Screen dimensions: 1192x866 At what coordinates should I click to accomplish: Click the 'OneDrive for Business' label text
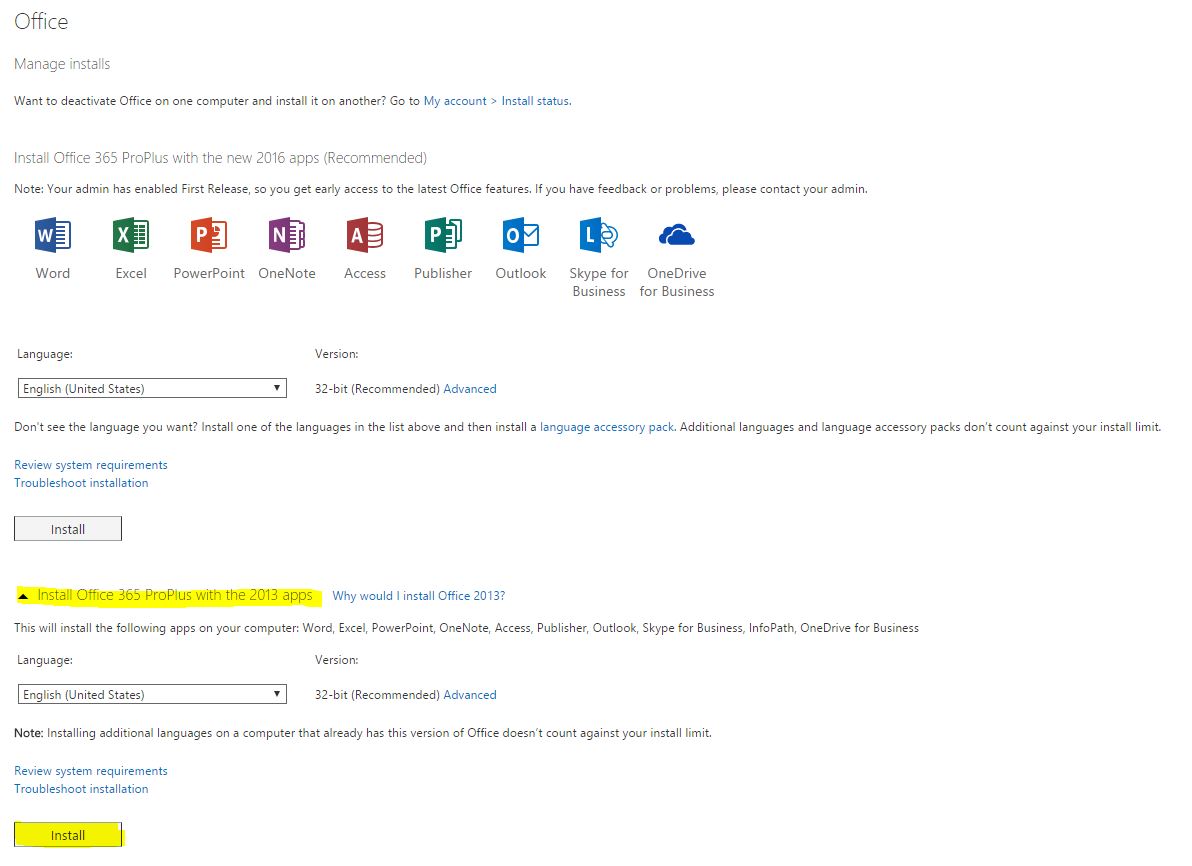pyautogui.click(x=677, y=282)
